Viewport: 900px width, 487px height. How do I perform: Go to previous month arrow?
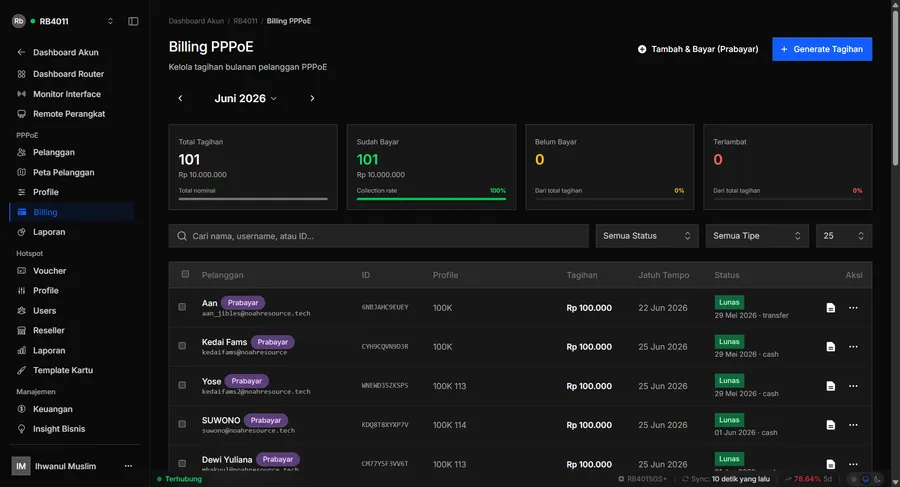180,98
